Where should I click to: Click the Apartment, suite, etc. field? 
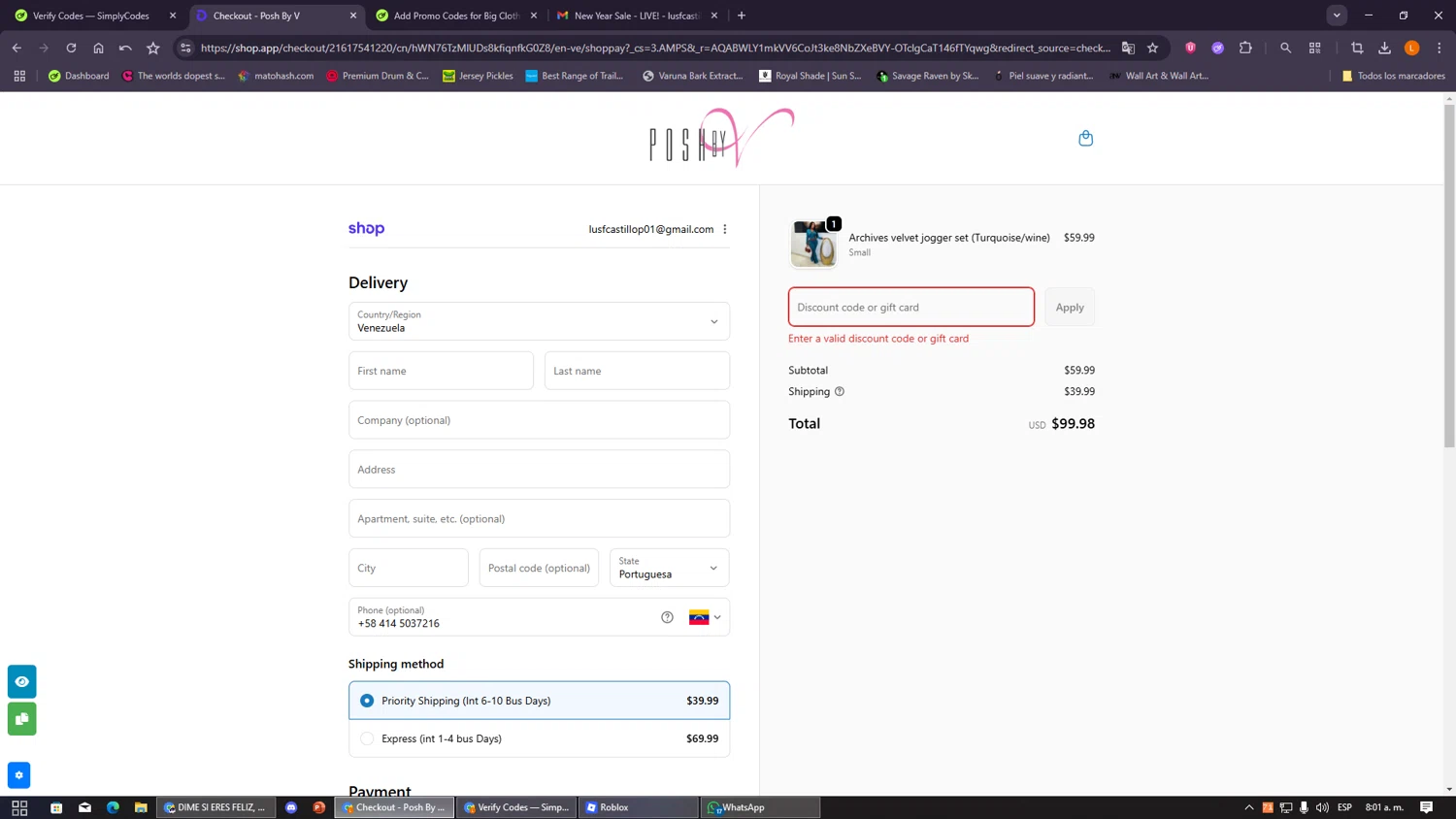pyautogui.click(x=539, y=518)
